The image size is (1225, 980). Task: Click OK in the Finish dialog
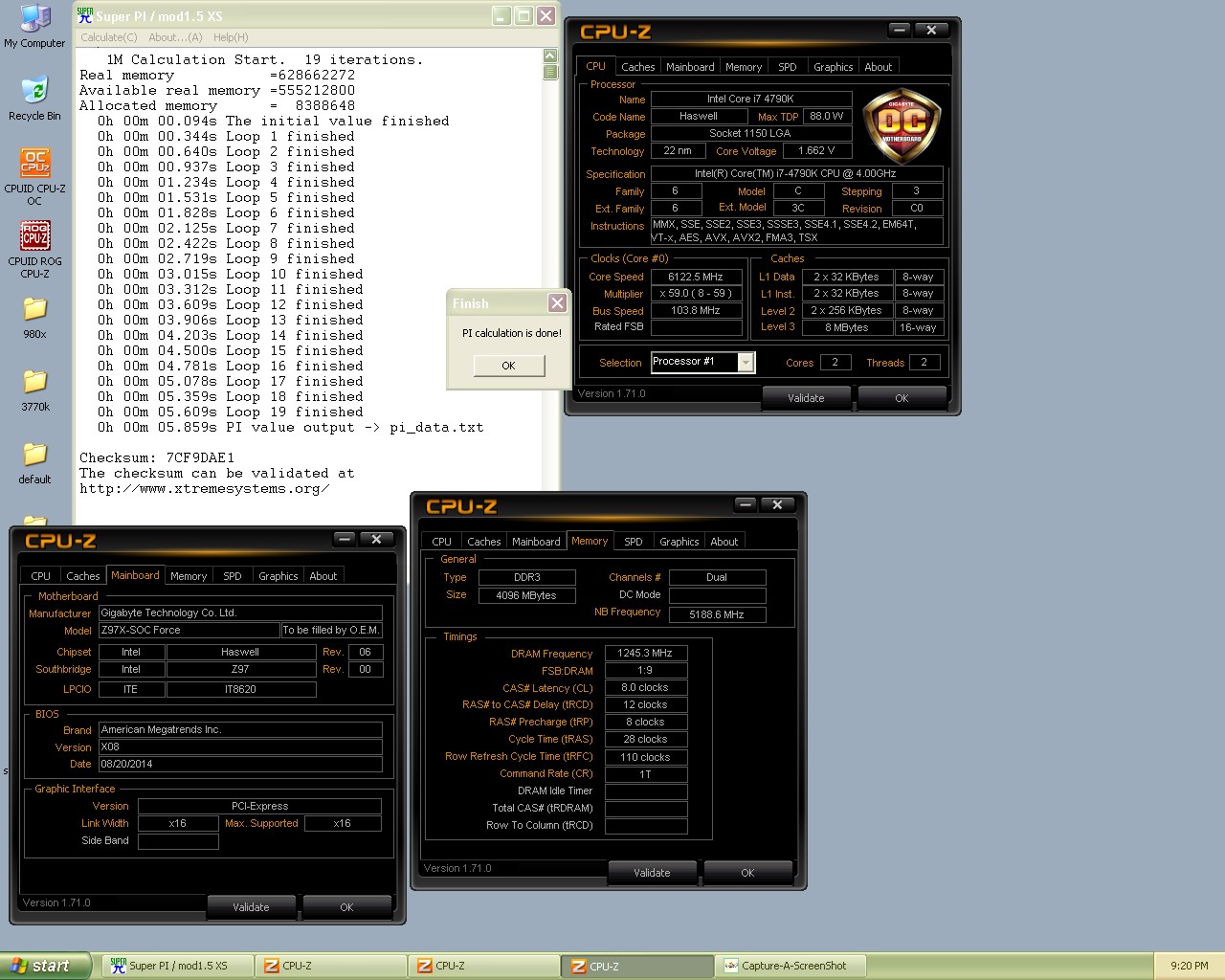pos(508,366)
